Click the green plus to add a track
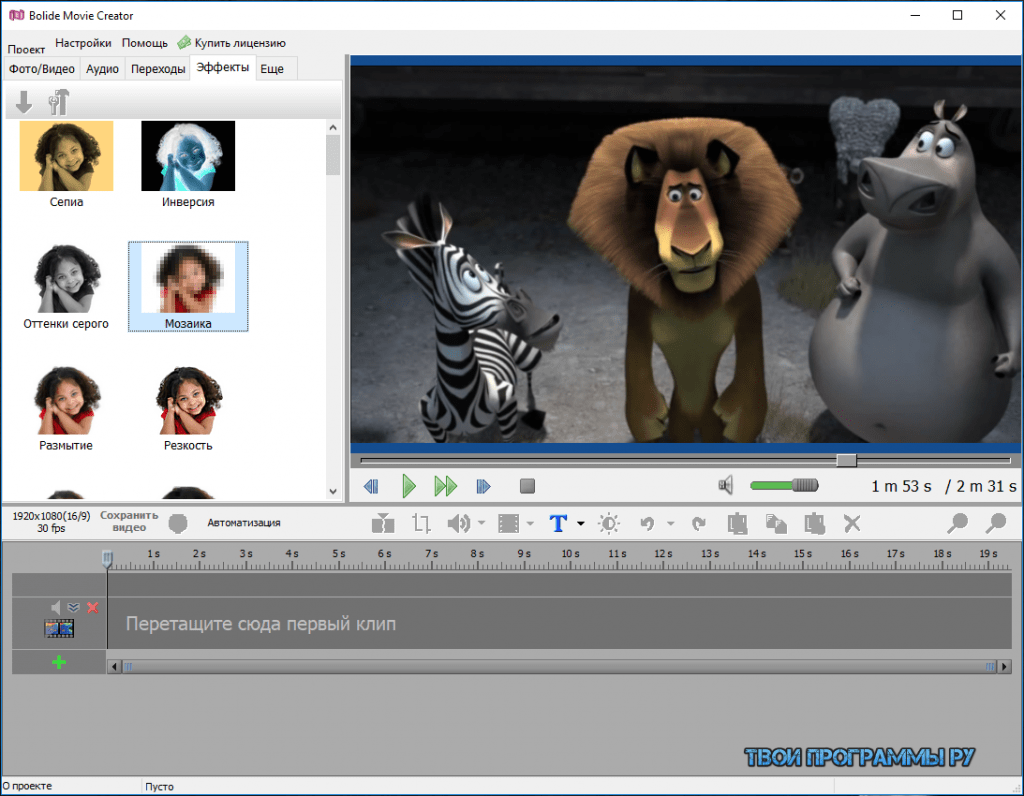This screenshot has height=796, width=1024. (58, 662)
